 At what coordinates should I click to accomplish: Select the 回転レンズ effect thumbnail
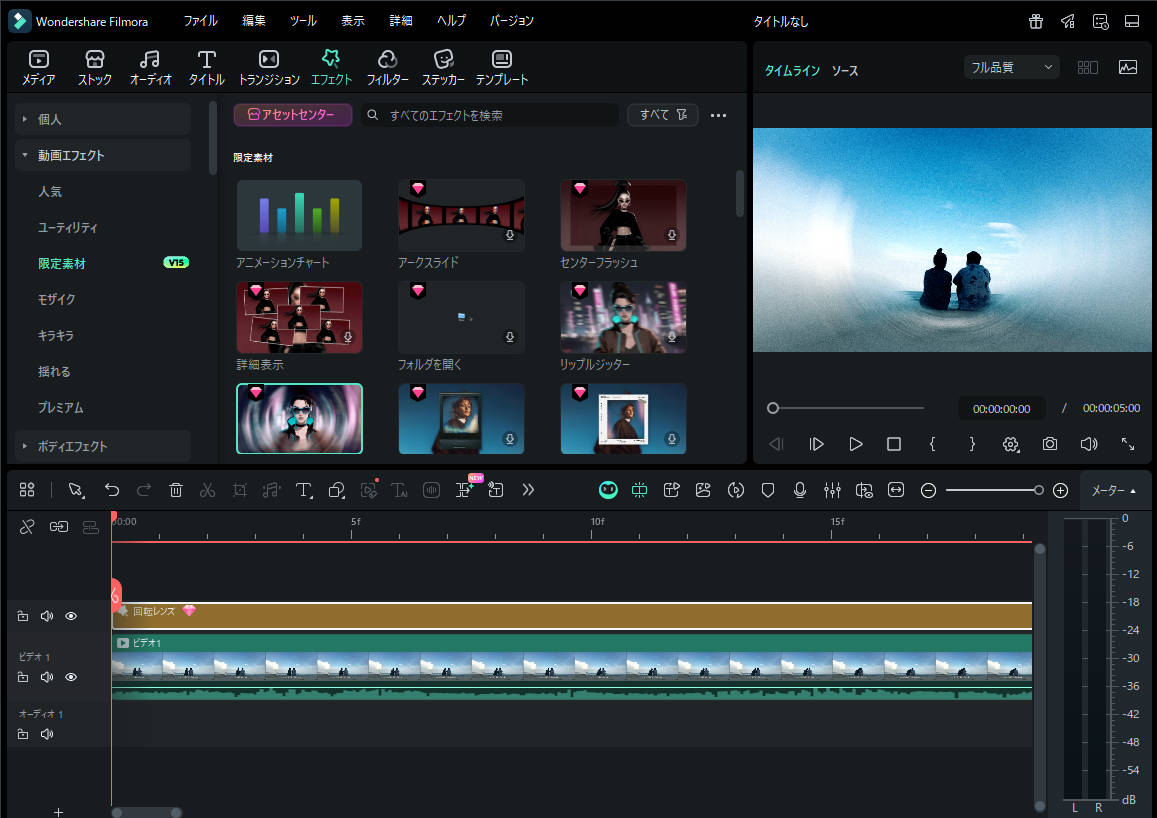tap(299, 418)
